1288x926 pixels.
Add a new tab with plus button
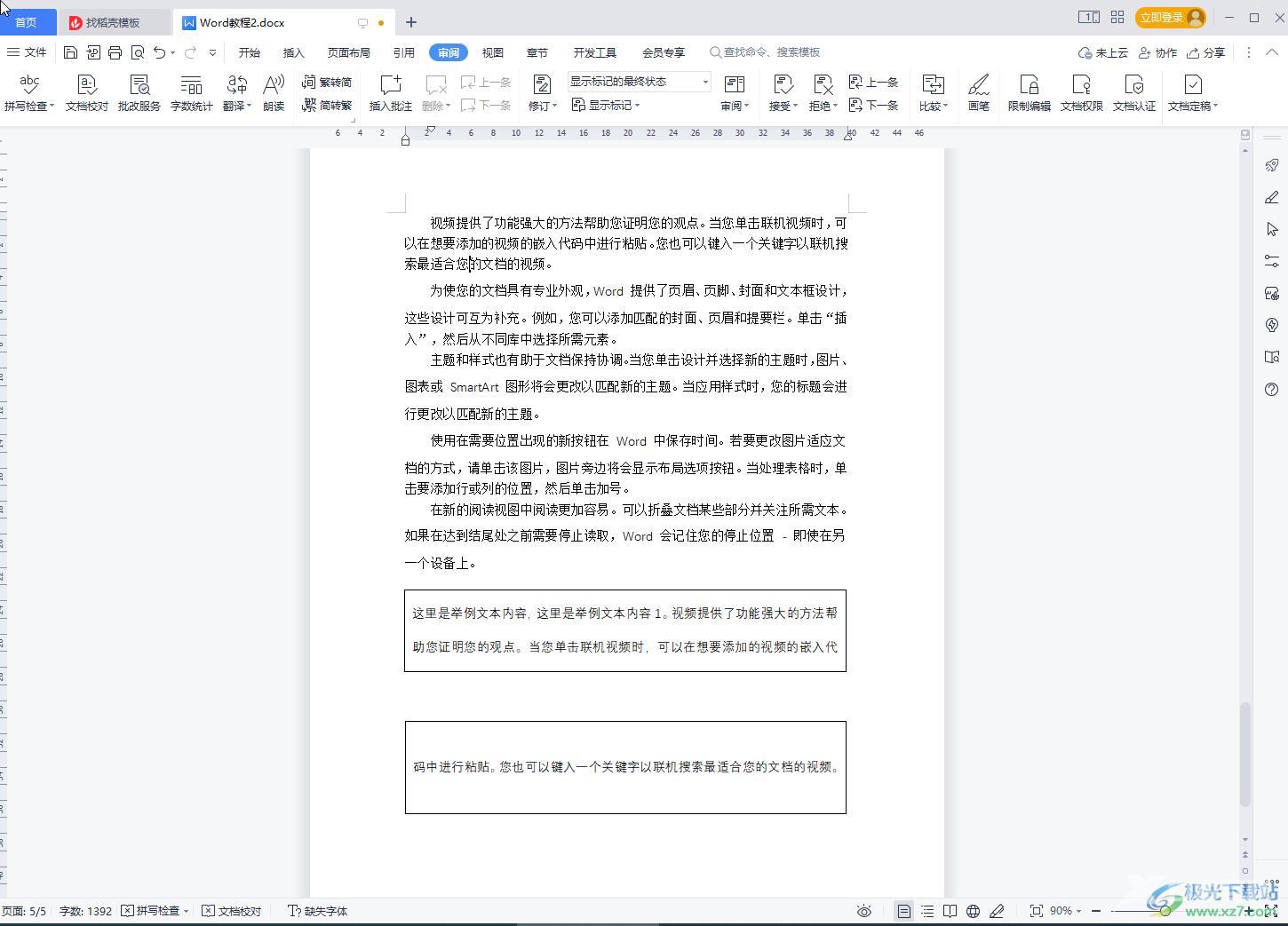point(411,22)
